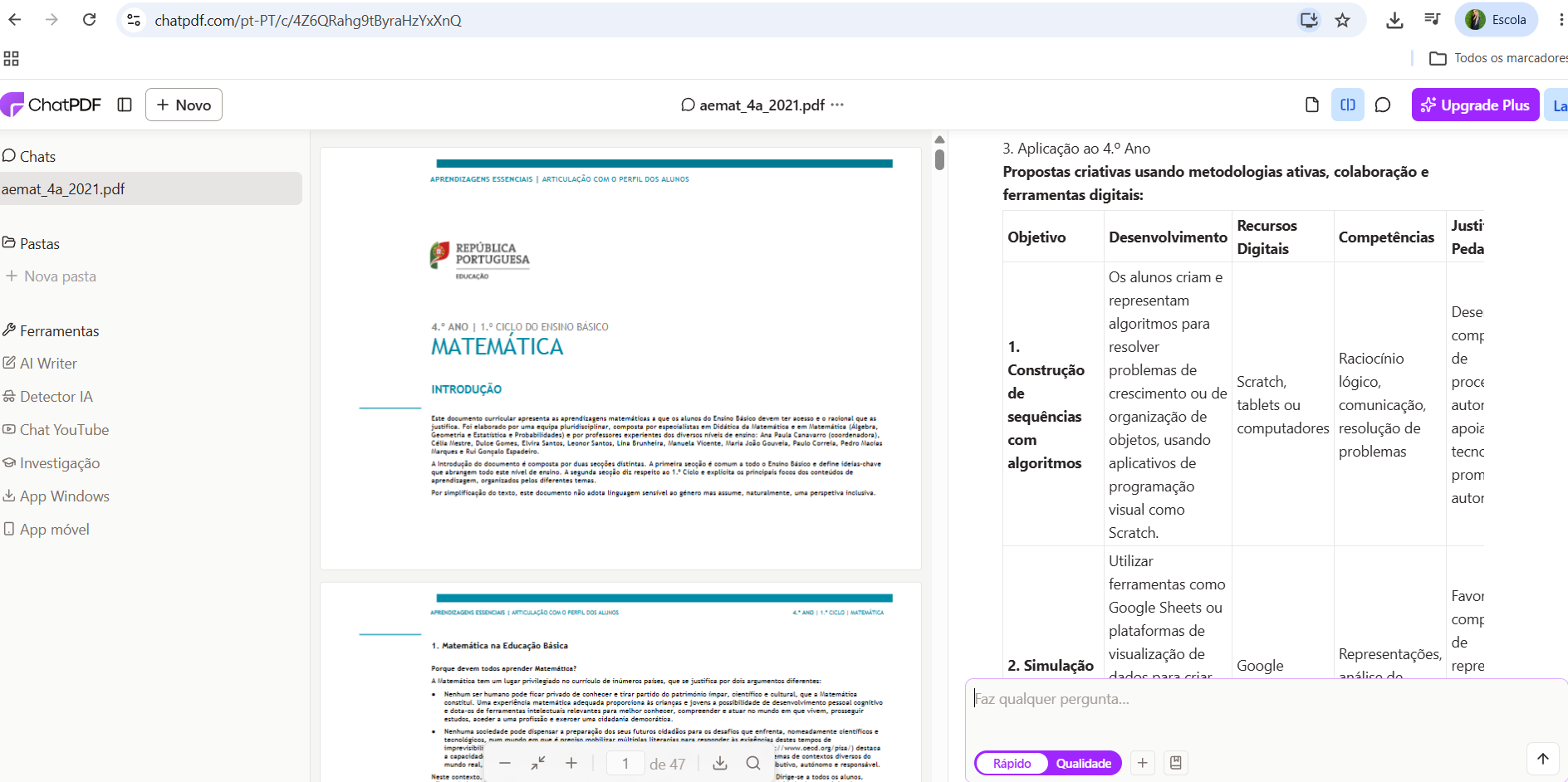Image resolution: width=1568 pixels, height=782 pixels.
Task: Open Todos os marcadores folder
Action: tap(1498, 58)
